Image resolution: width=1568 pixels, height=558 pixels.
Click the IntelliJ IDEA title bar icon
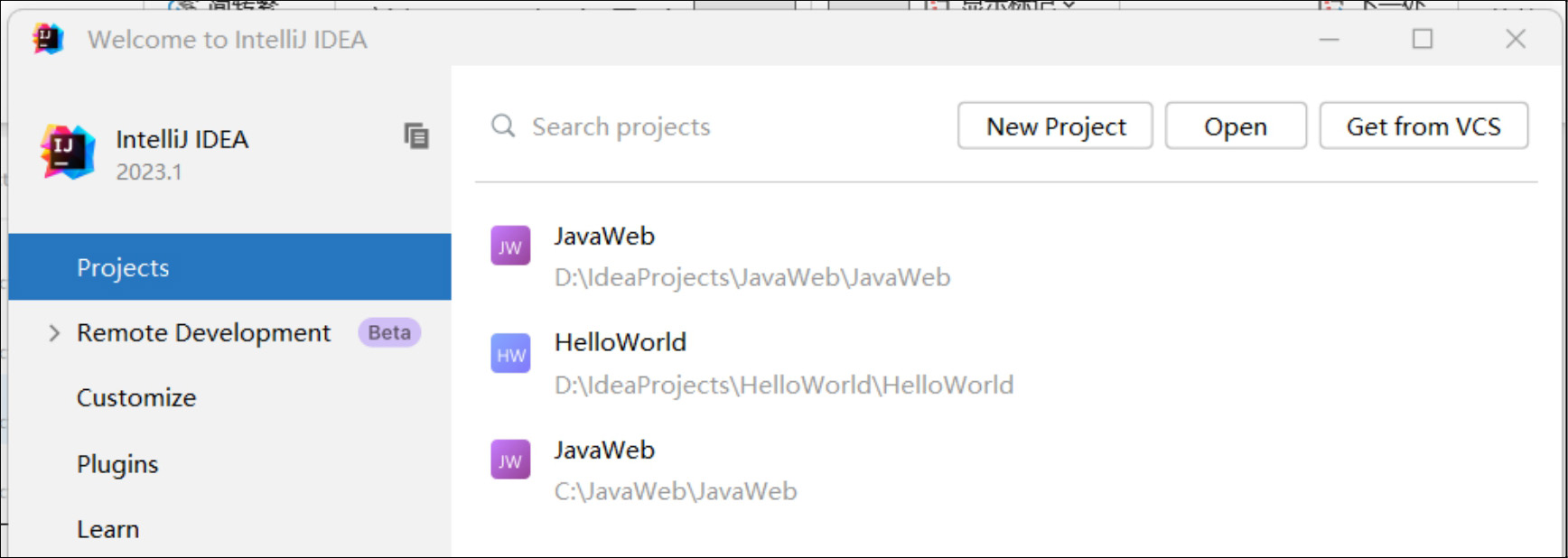tap(48, 39)
